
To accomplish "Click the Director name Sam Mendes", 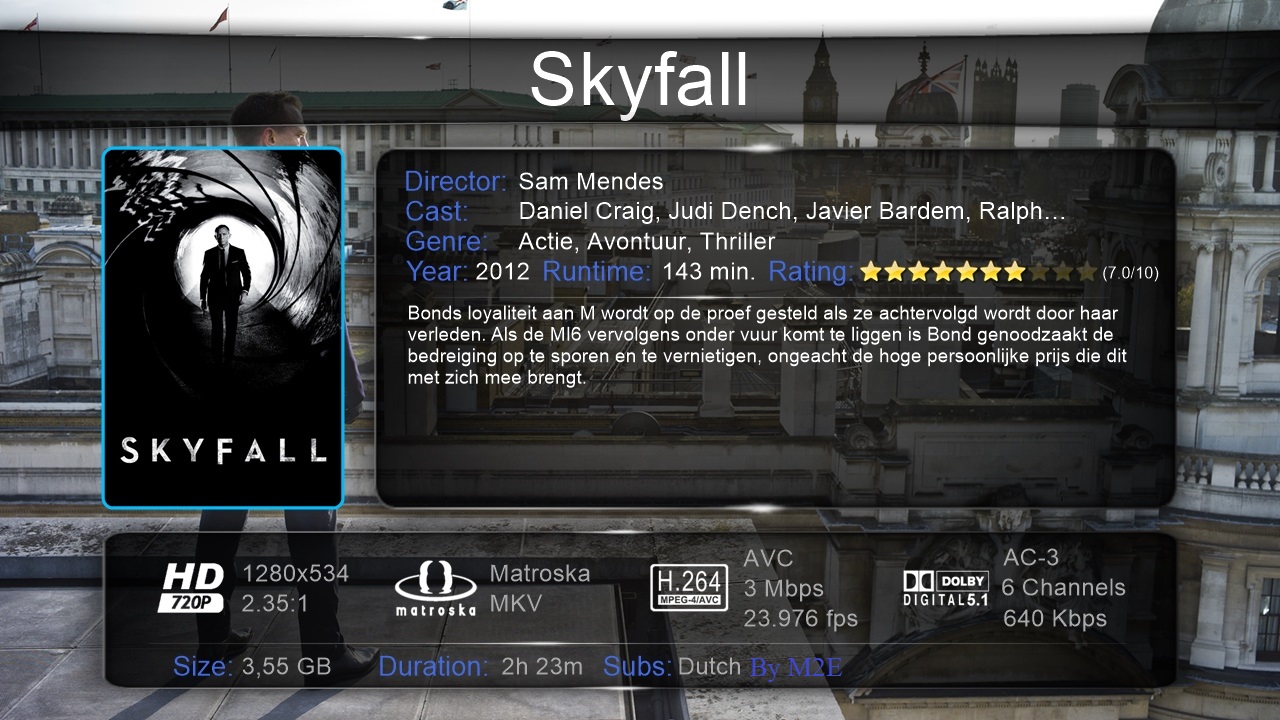I will [x=591, y=182].
